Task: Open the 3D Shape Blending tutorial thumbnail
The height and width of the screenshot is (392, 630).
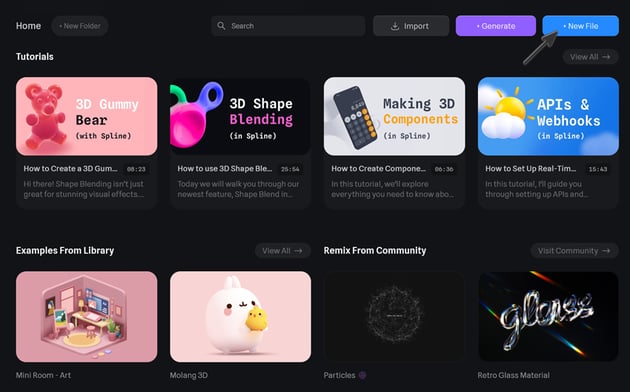Action: (x=240, y=116)
